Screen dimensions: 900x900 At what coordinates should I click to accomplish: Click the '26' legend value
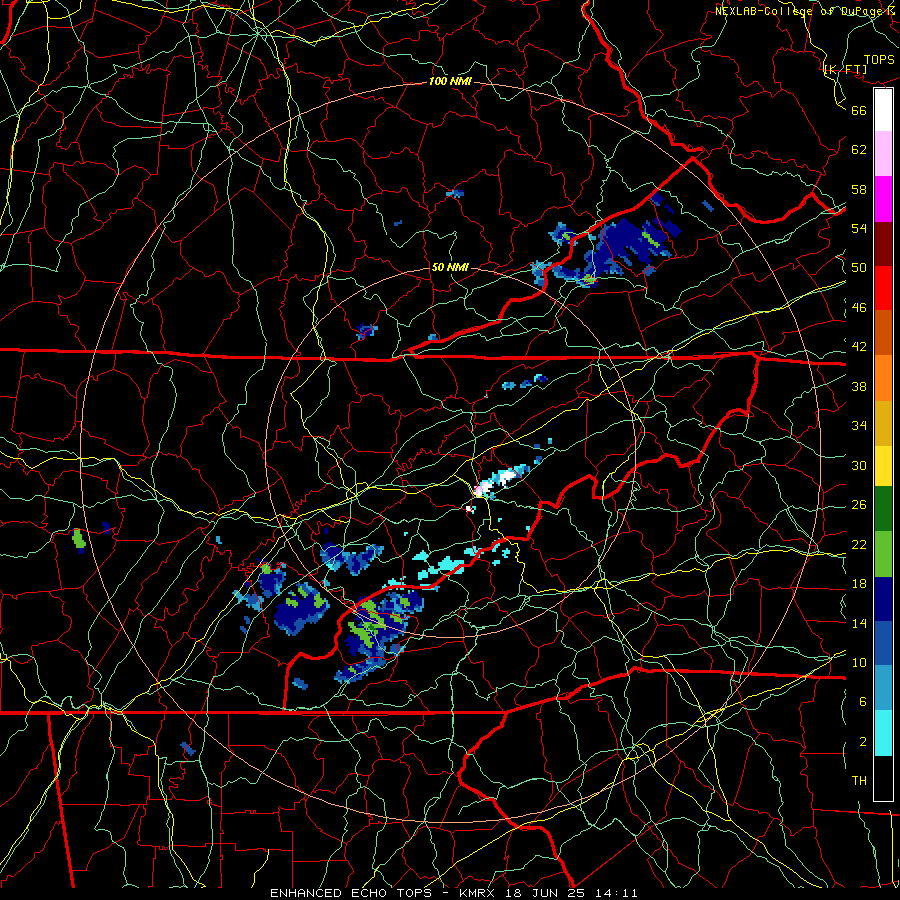859,505
